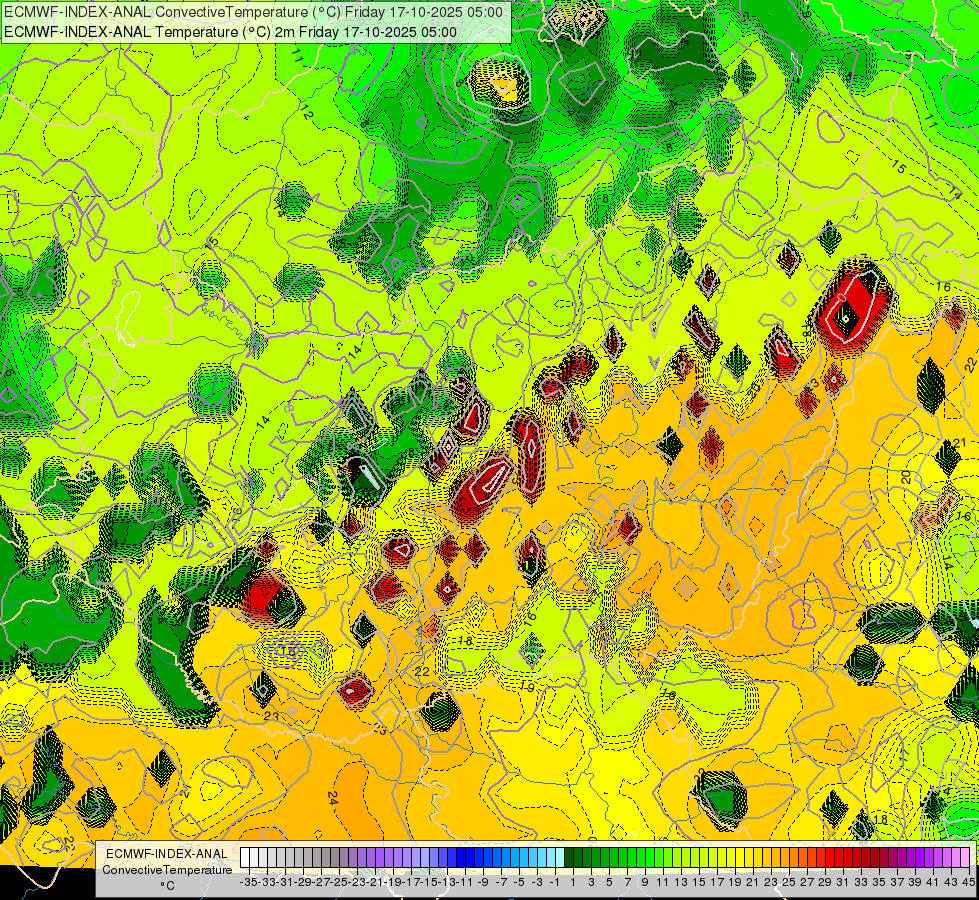Image resolution: width=979 pixels, height=900 pixels.
Task: Select the pink swatch above legend value 45
Action: 965,857
